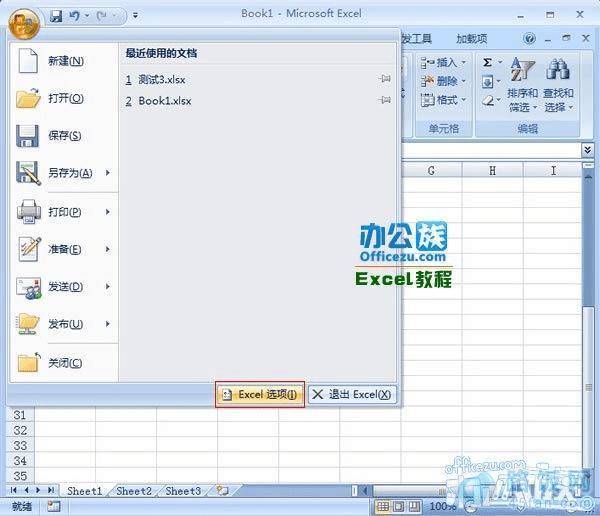Choose 关闭(C) in the Office menu
This screenshot has height=516, width=600.
coord(63,363)
